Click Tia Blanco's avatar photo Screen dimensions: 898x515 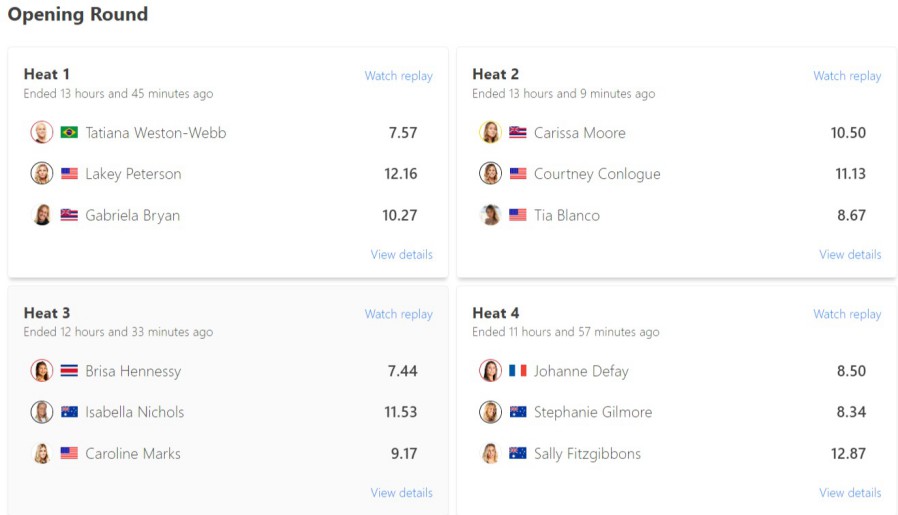(490, 215)
